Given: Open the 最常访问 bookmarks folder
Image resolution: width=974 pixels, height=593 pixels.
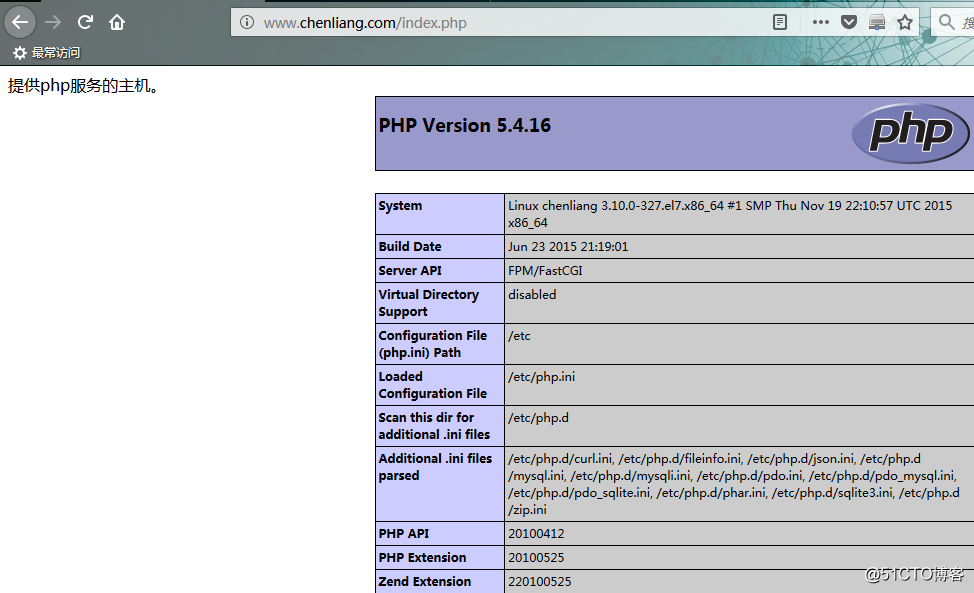Looking at the screenshot, I should coord(47,53).
